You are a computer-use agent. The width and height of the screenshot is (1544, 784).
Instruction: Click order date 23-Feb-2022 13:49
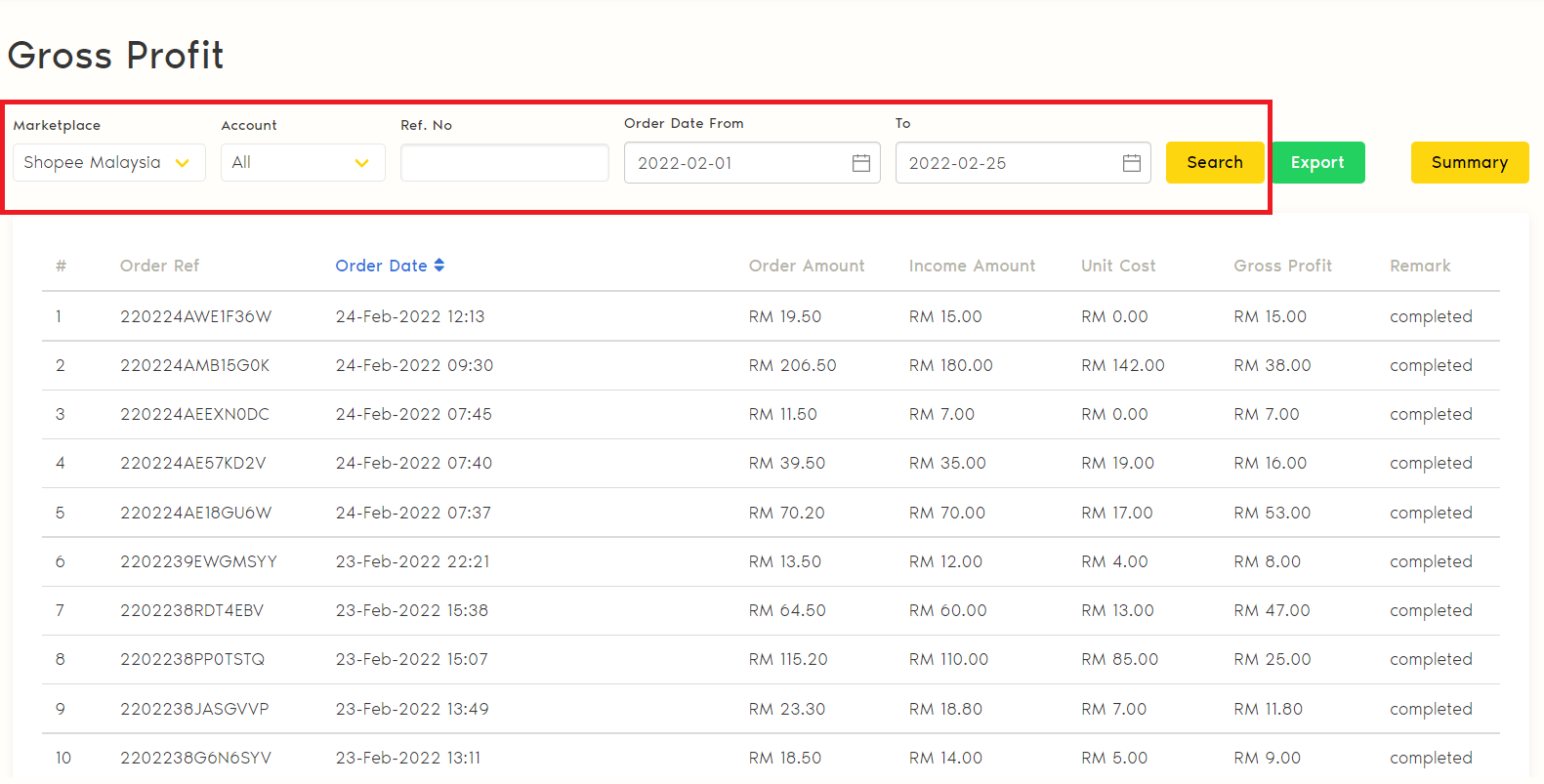[412, 709]
